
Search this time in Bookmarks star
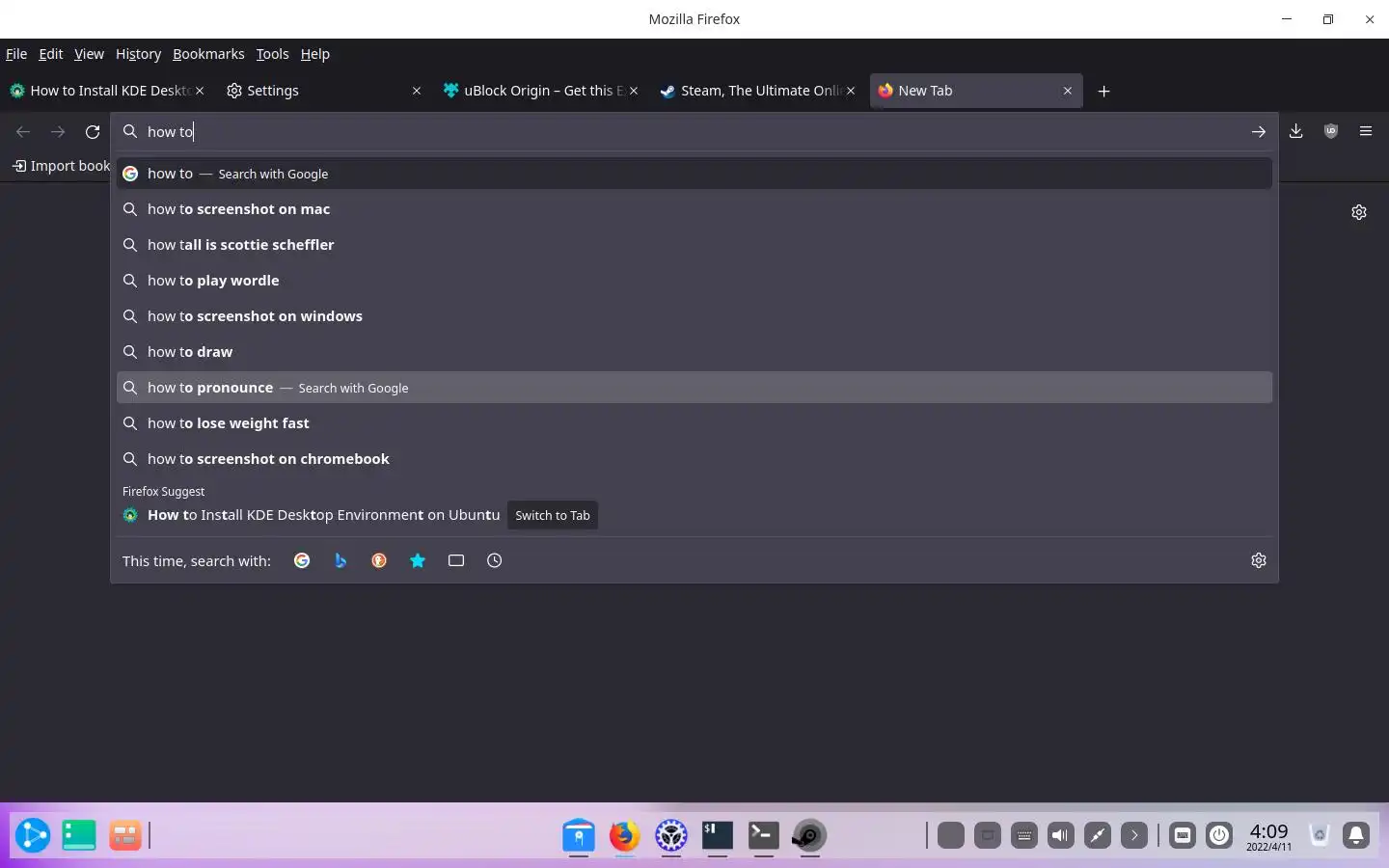click(x=418, y=560)
